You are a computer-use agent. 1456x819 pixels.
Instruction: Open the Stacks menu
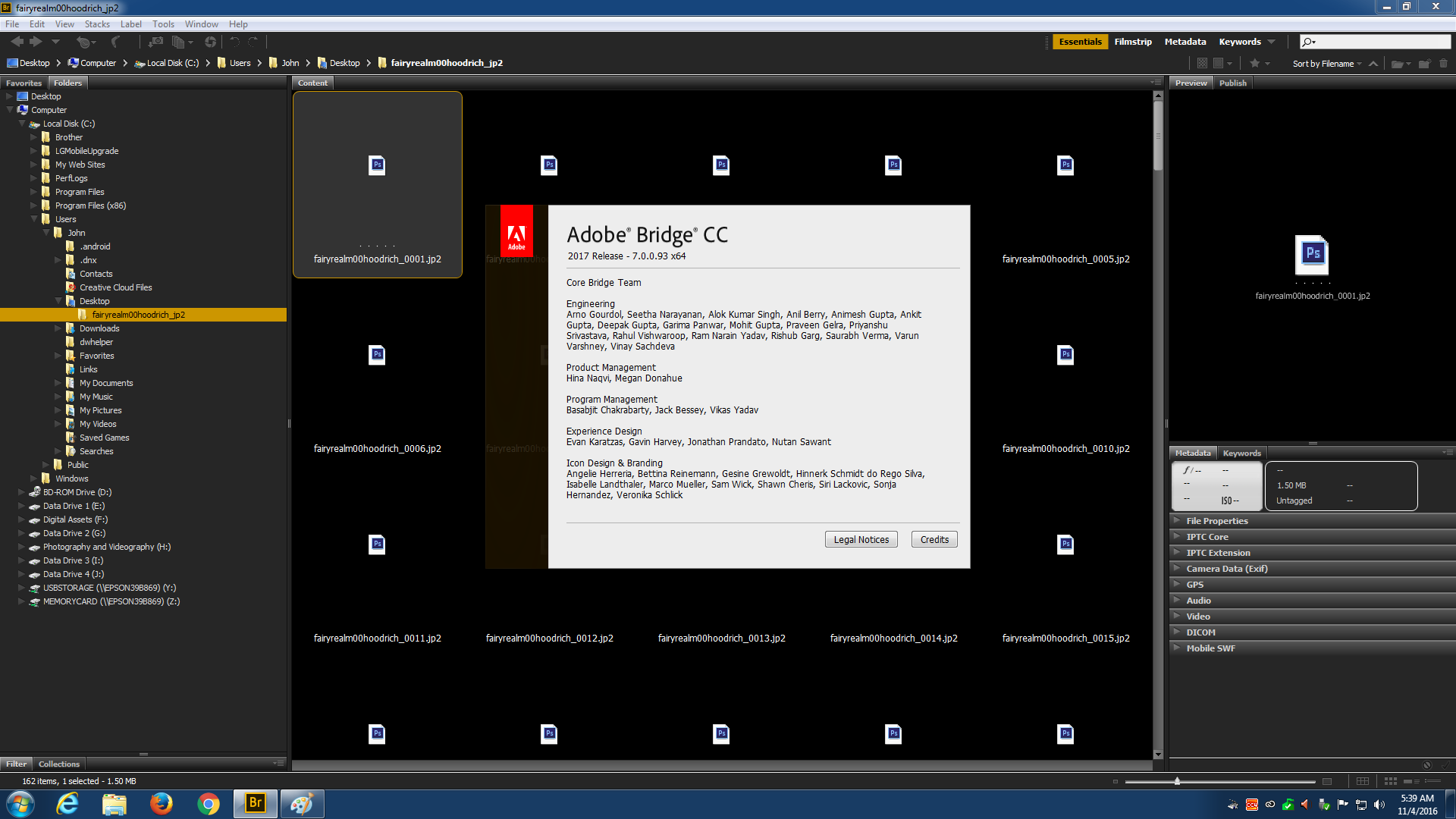click(97, 24)
